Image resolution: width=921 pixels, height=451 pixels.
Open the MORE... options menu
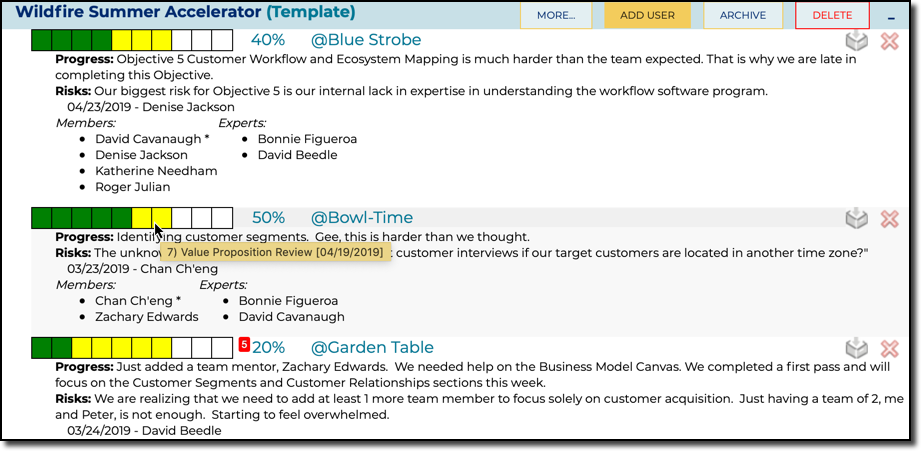click(x=556, y=16)
